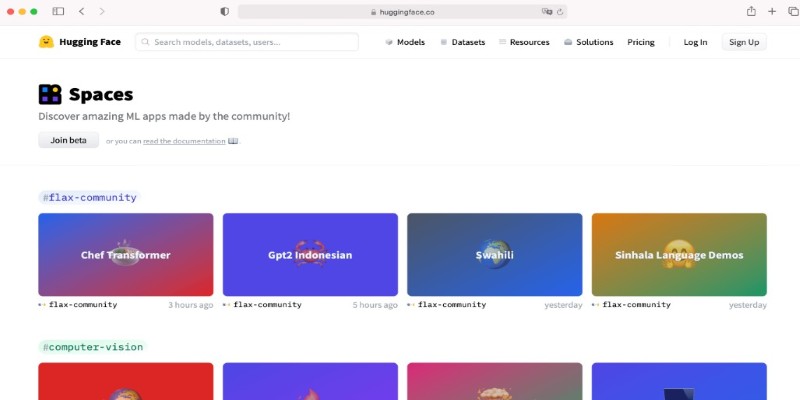The height and width of the screenshot is (400, 800).
Task: Open the Chef Transformer space card
Action: (126, 255)
